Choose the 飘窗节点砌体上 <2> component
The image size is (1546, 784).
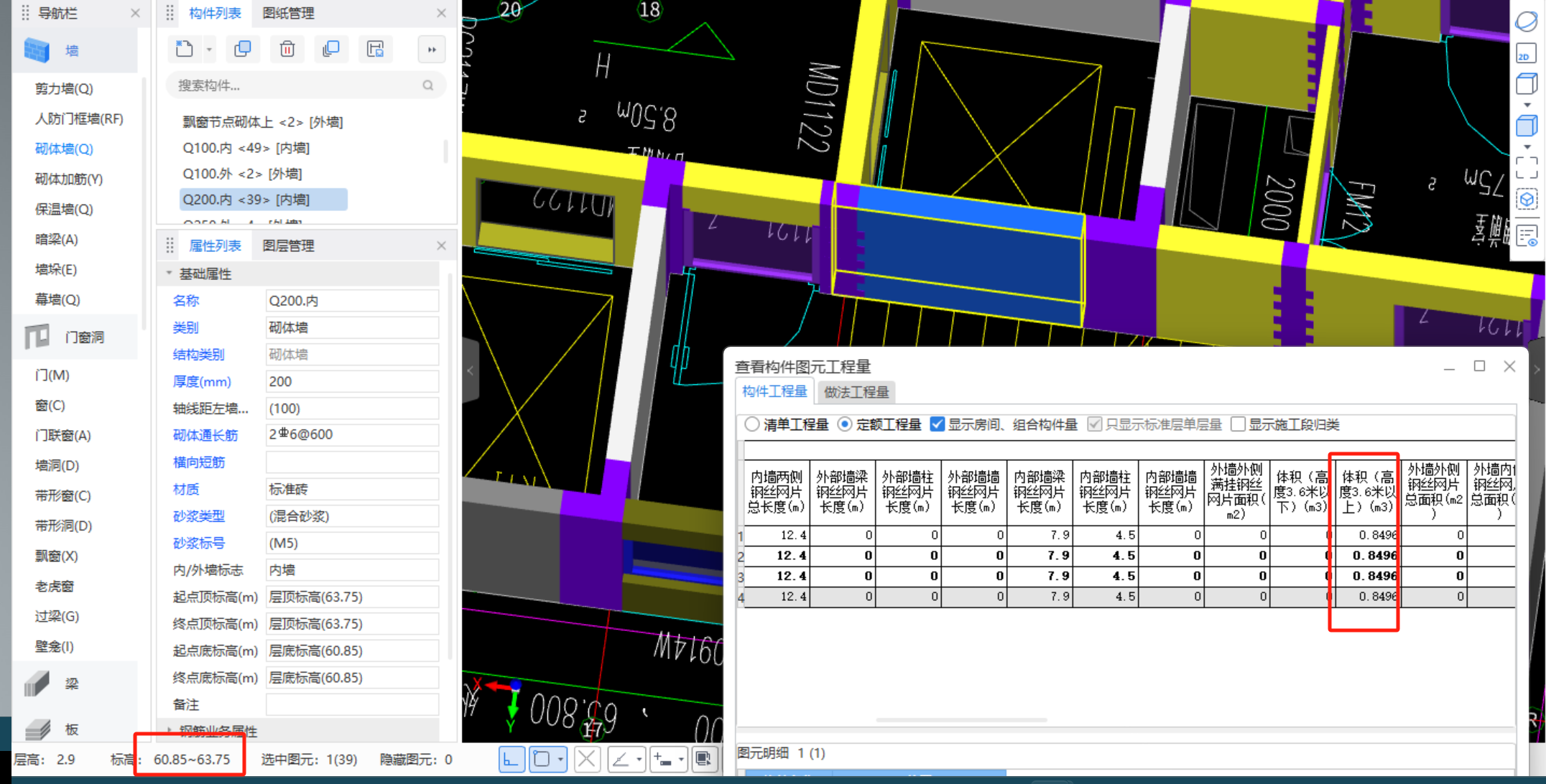coord(263,122)
